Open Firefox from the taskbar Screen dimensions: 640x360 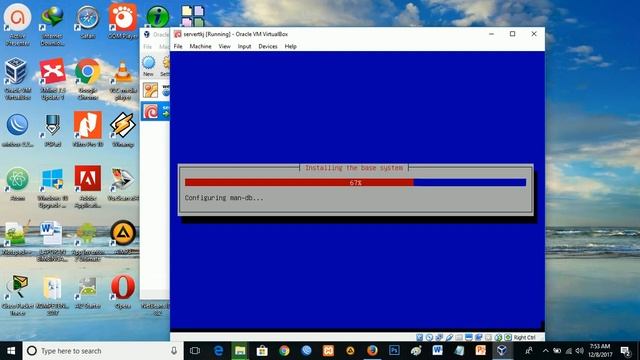point(372,351)
